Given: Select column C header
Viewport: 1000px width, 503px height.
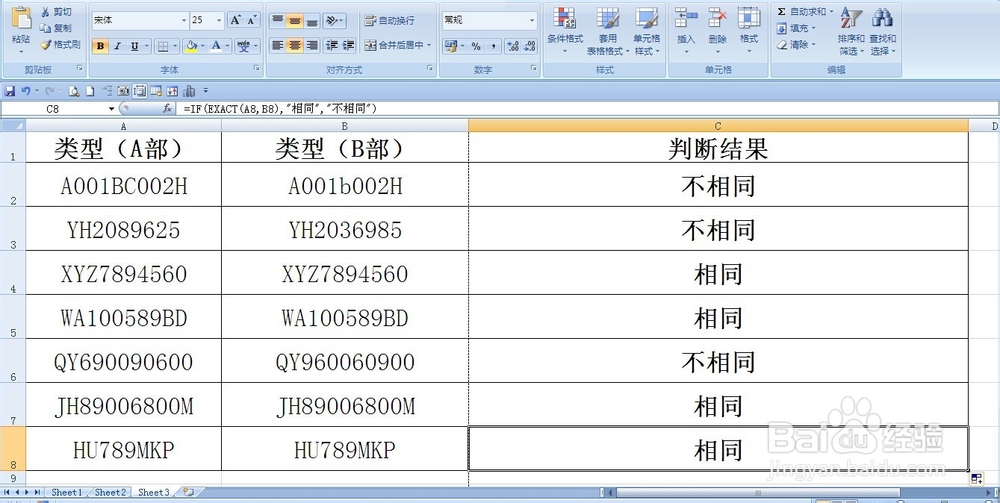Looking at the screenshot, I should point(718,126).
